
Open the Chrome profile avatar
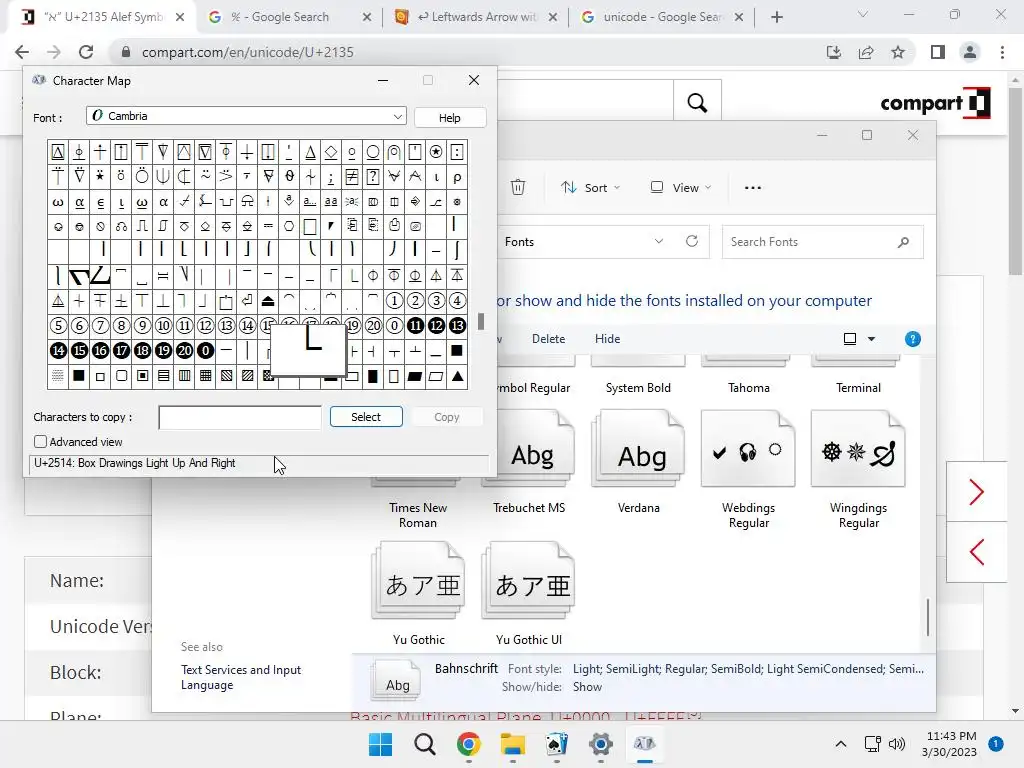[970, 52]
